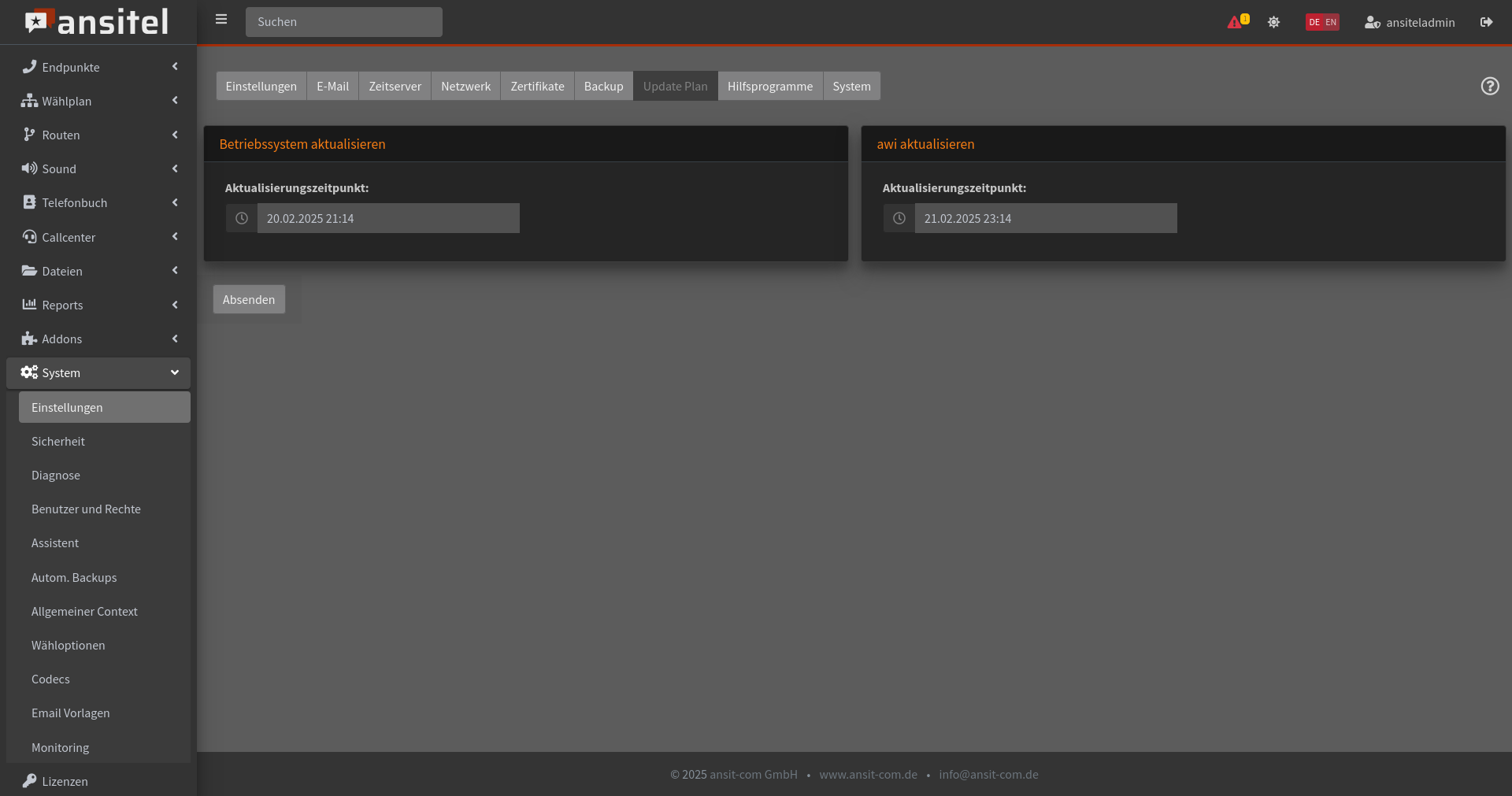Toggle the light/dark theme sun icon
Screen dimensions: 1512x796
(x=1273, y=22)
